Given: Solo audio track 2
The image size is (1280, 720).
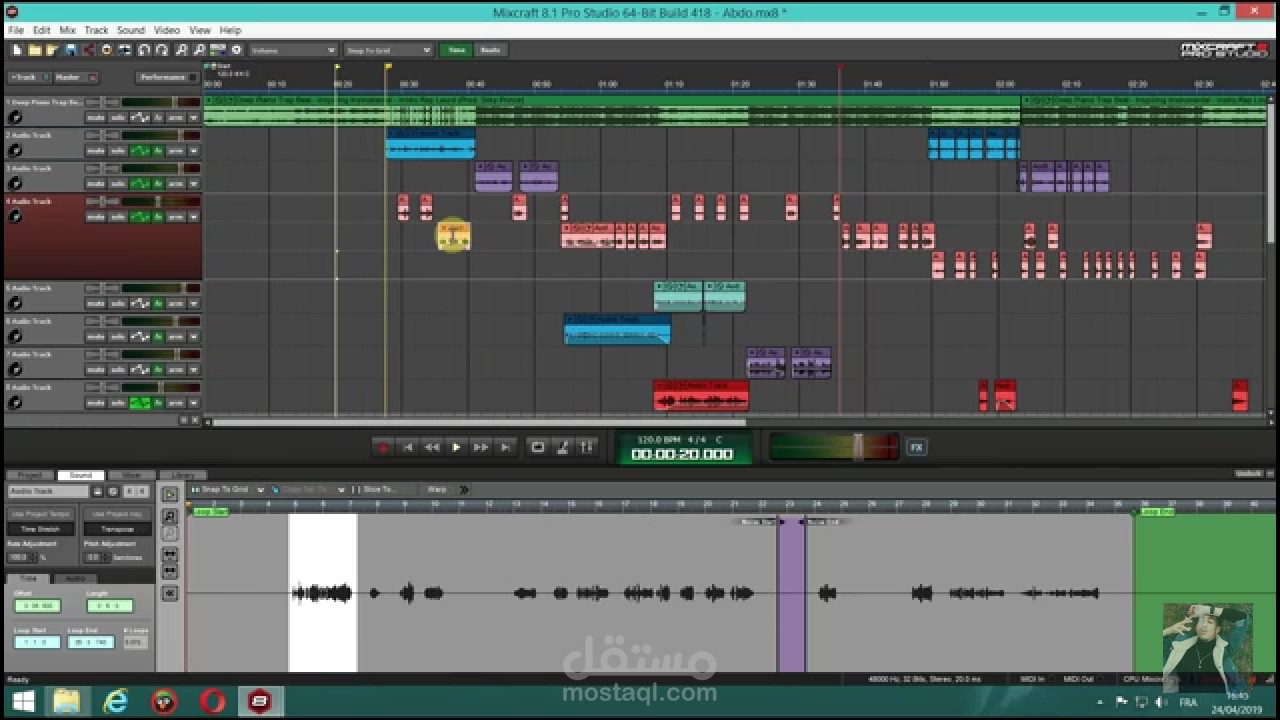Looking at the screenshot, I should click(117, 151).
